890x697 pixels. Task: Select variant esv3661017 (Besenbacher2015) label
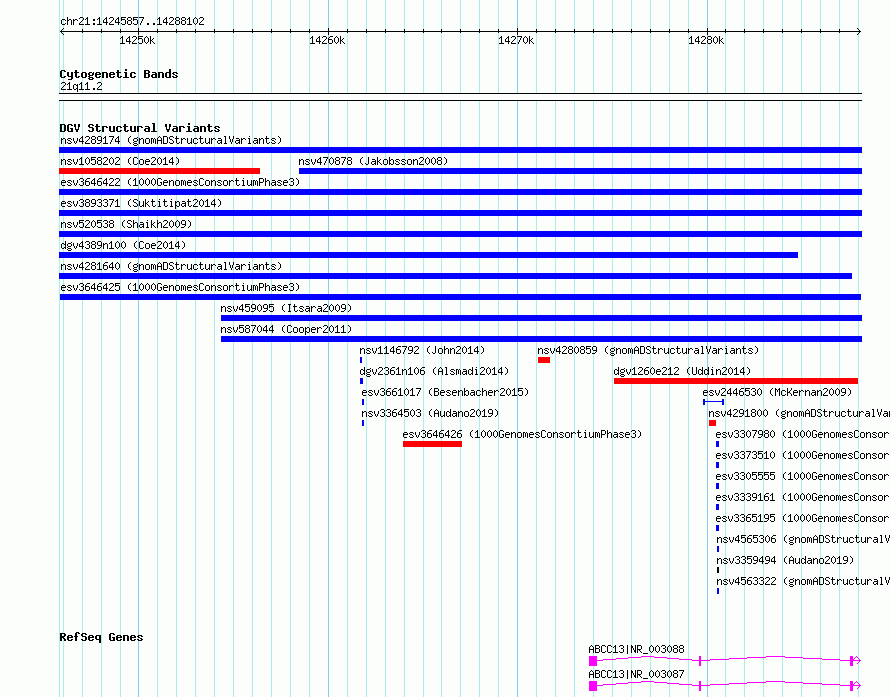(x=445, y=392)
